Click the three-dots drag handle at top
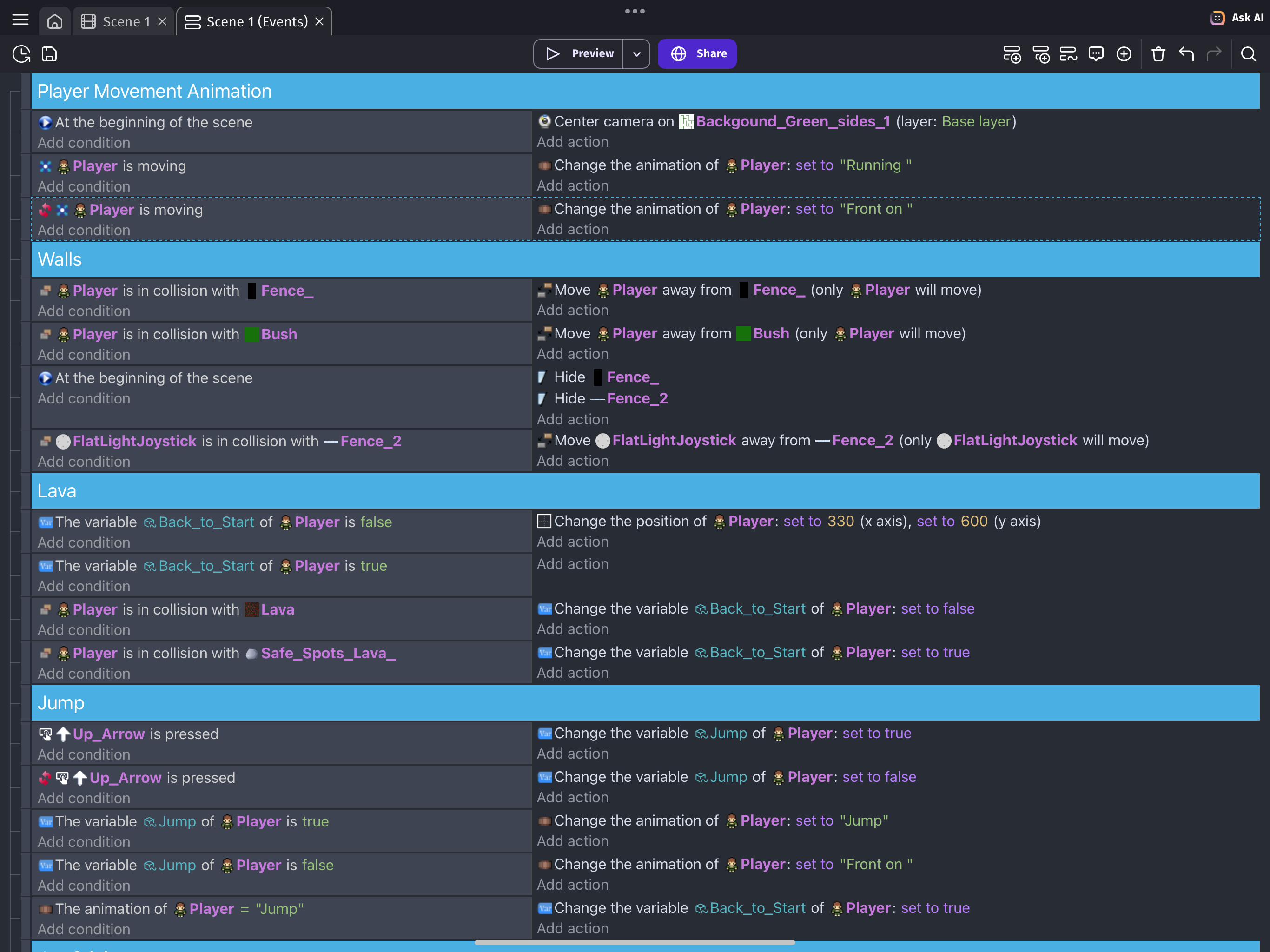This screenshot has width=1270, height=952. 635,11
